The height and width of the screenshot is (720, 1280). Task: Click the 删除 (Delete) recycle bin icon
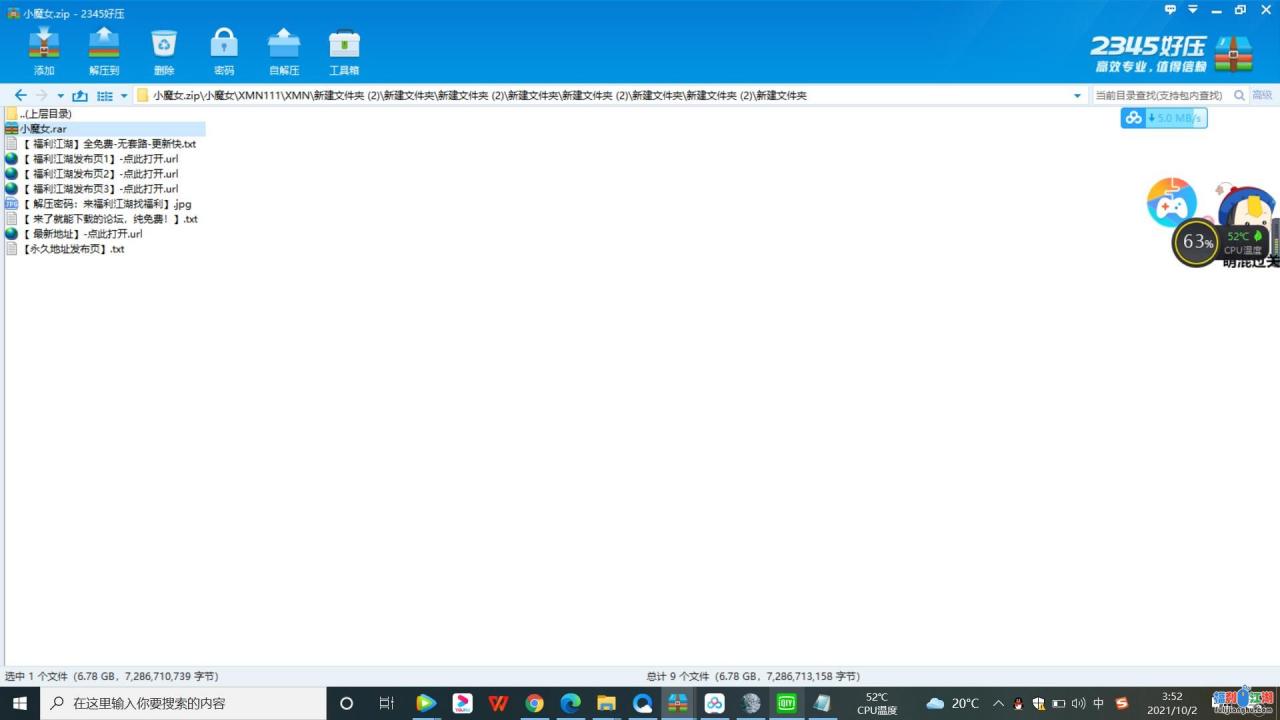point(164,50)
